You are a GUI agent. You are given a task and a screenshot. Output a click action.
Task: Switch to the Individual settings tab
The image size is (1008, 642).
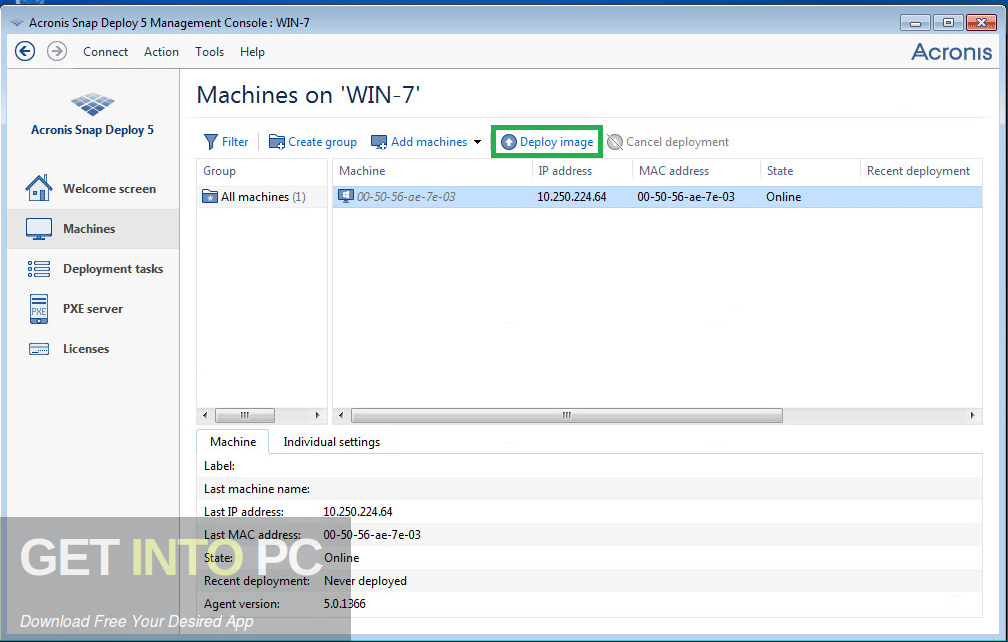(331, 441)
